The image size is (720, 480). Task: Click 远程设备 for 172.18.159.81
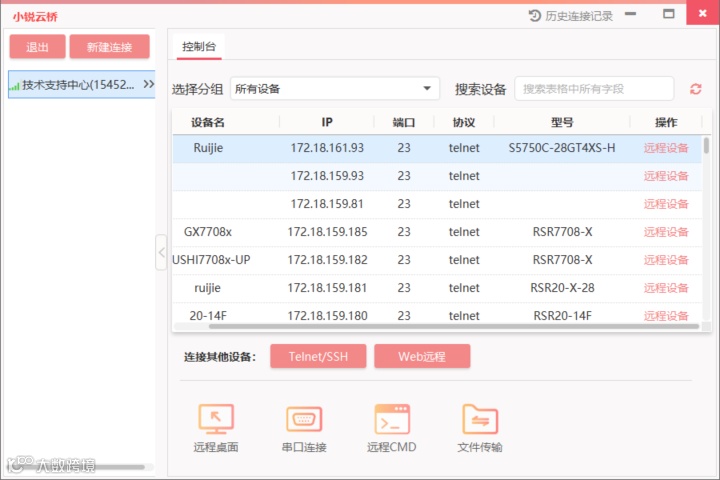(x=666, y=204)
